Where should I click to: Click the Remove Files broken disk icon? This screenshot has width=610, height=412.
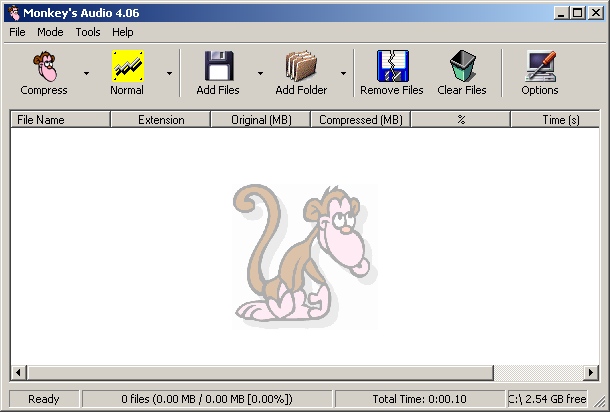[x=393, y=66]
